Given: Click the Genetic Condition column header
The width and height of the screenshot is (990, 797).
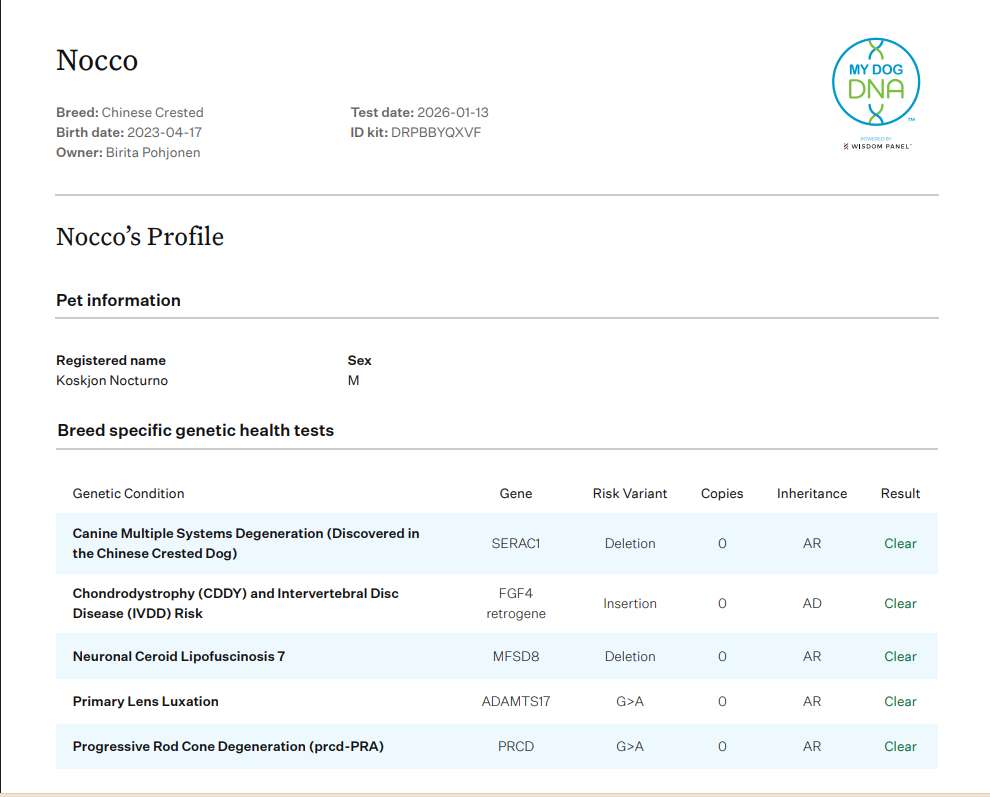Looking at the screenshot, I should click(x=128, y=493).
